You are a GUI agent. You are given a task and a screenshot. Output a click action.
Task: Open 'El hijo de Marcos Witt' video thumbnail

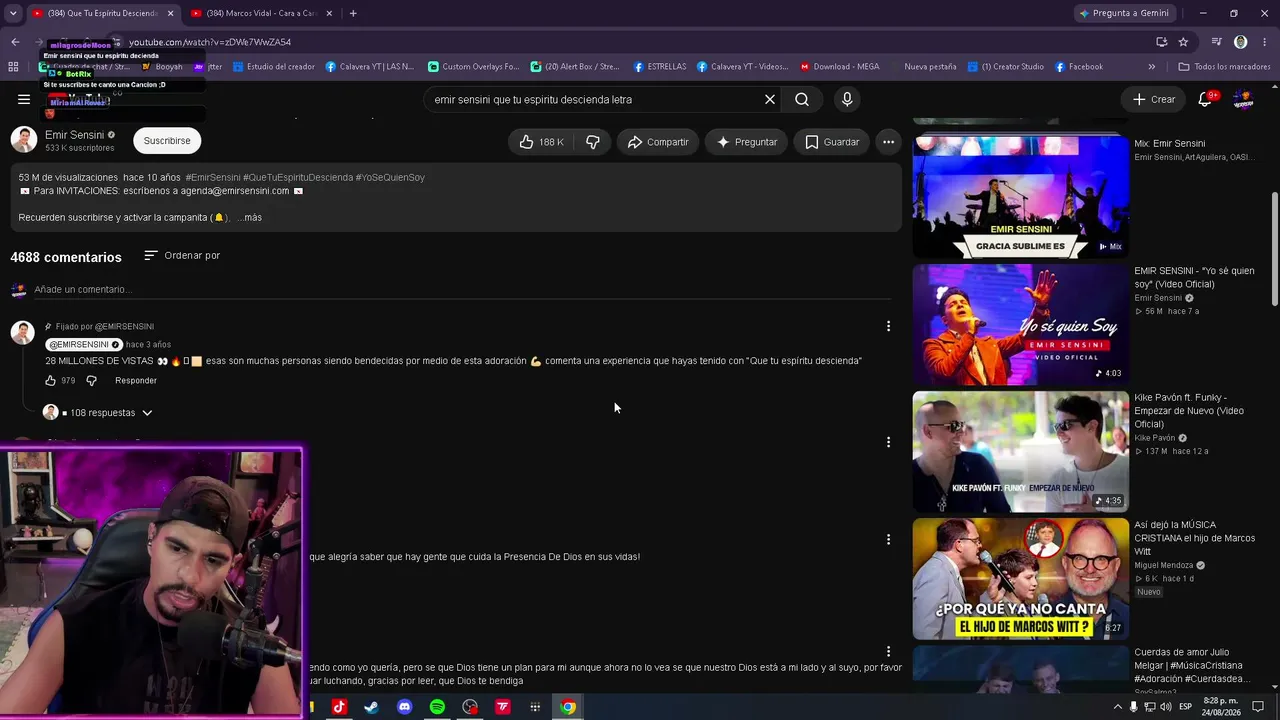(x=1020, y=579)
